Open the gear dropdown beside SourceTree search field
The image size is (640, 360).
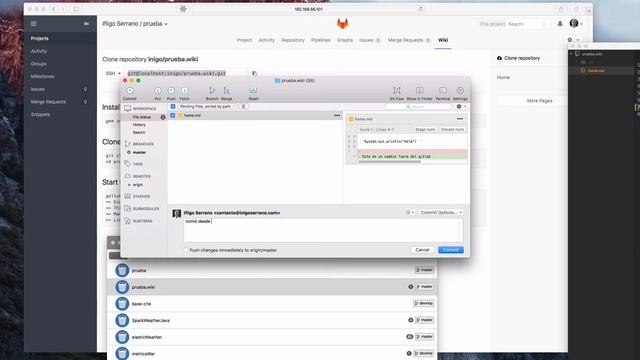click(x=461, y=107)
